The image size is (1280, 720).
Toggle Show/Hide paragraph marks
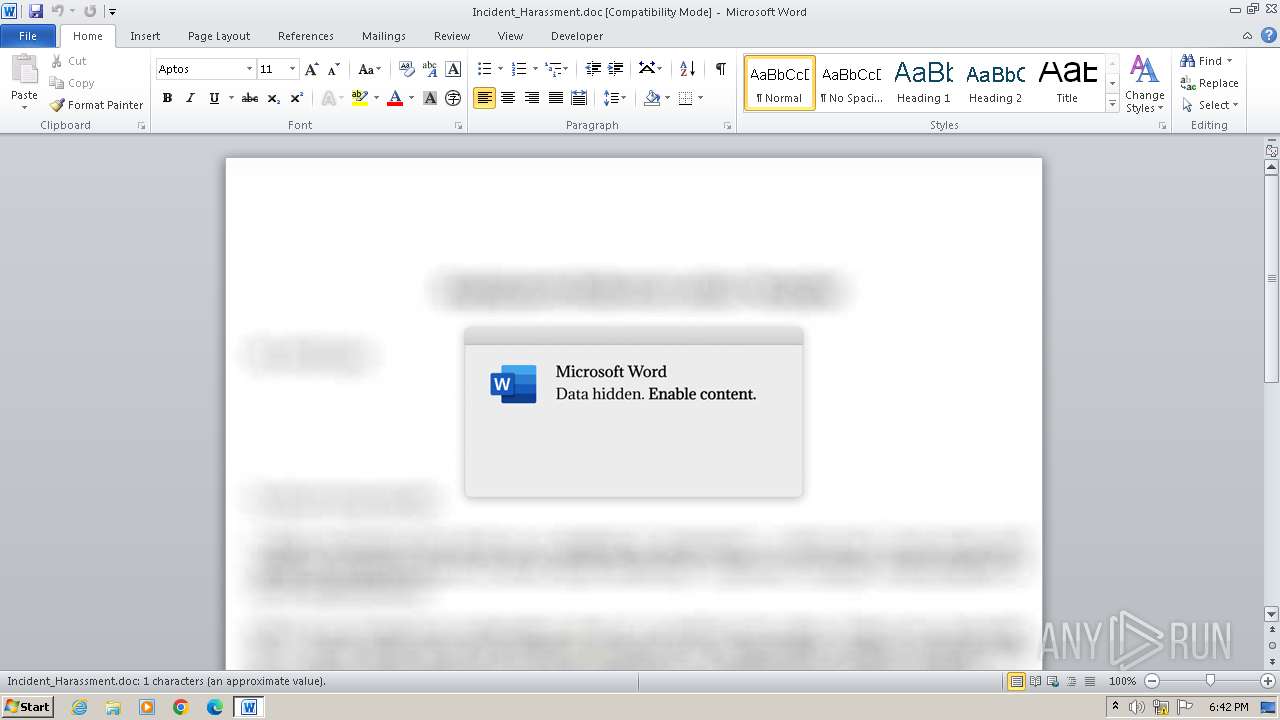(720, 69)
